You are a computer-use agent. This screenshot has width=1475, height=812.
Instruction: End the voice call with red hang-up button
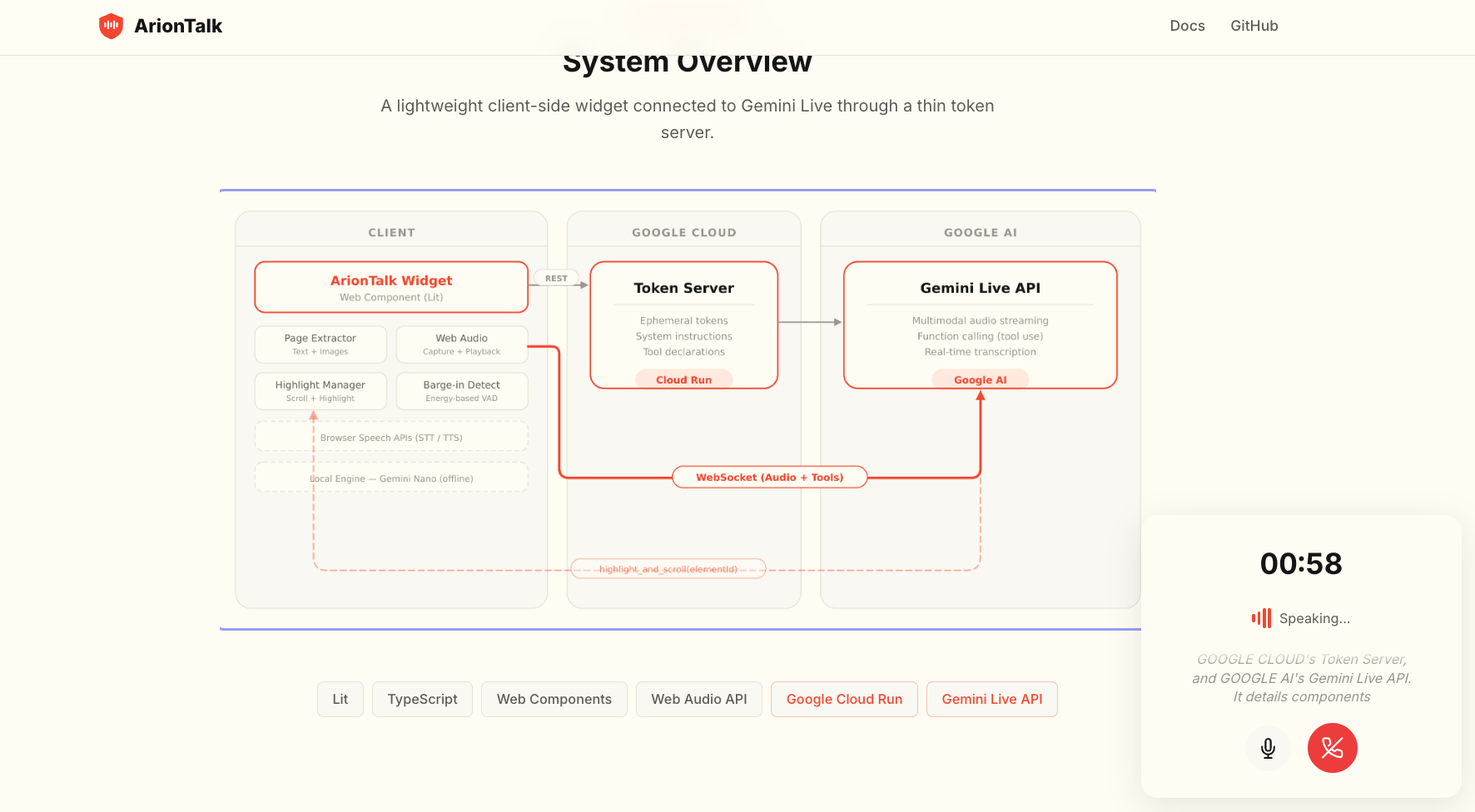point(1332,748)
